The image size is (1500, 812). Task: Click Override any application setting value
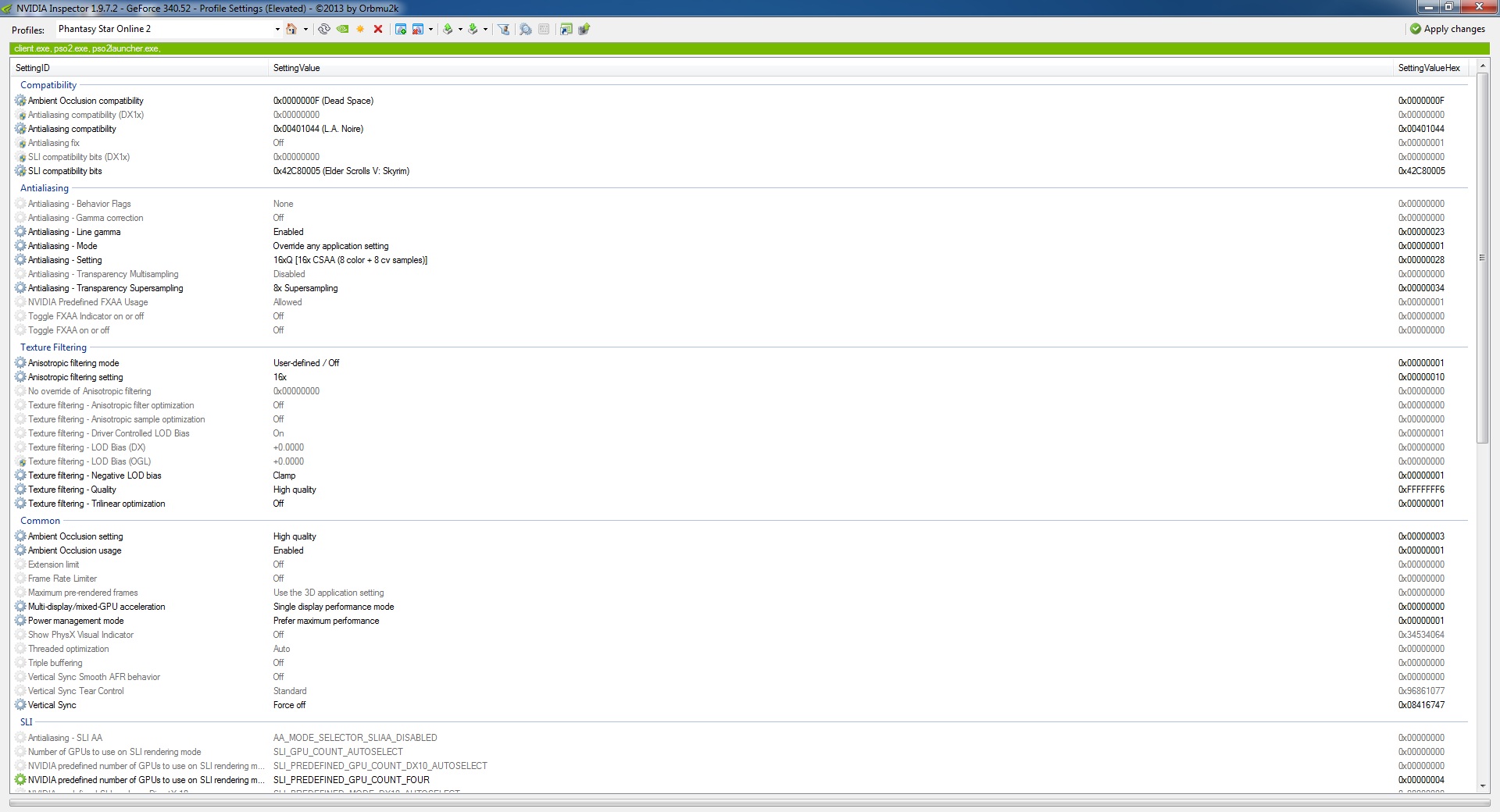(330, 246)
